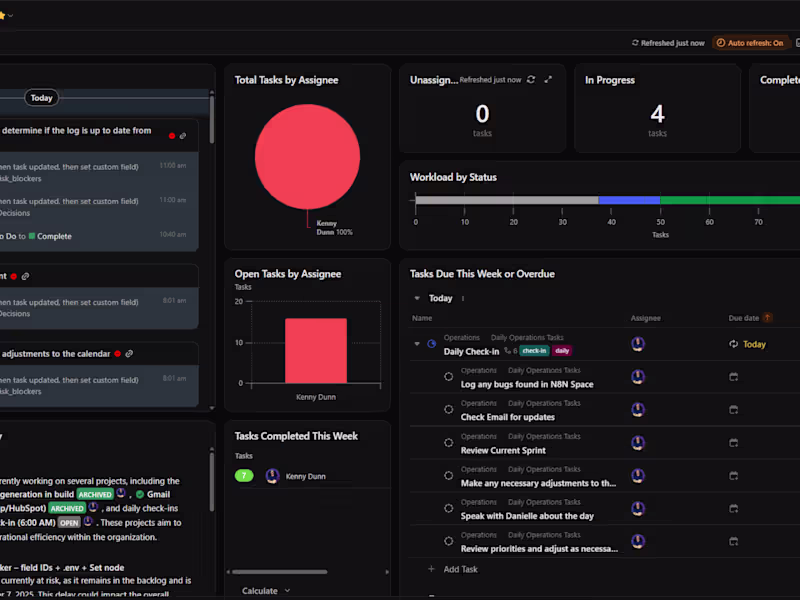Click link icon beside adjustments to the calendar

pos(129,354)
